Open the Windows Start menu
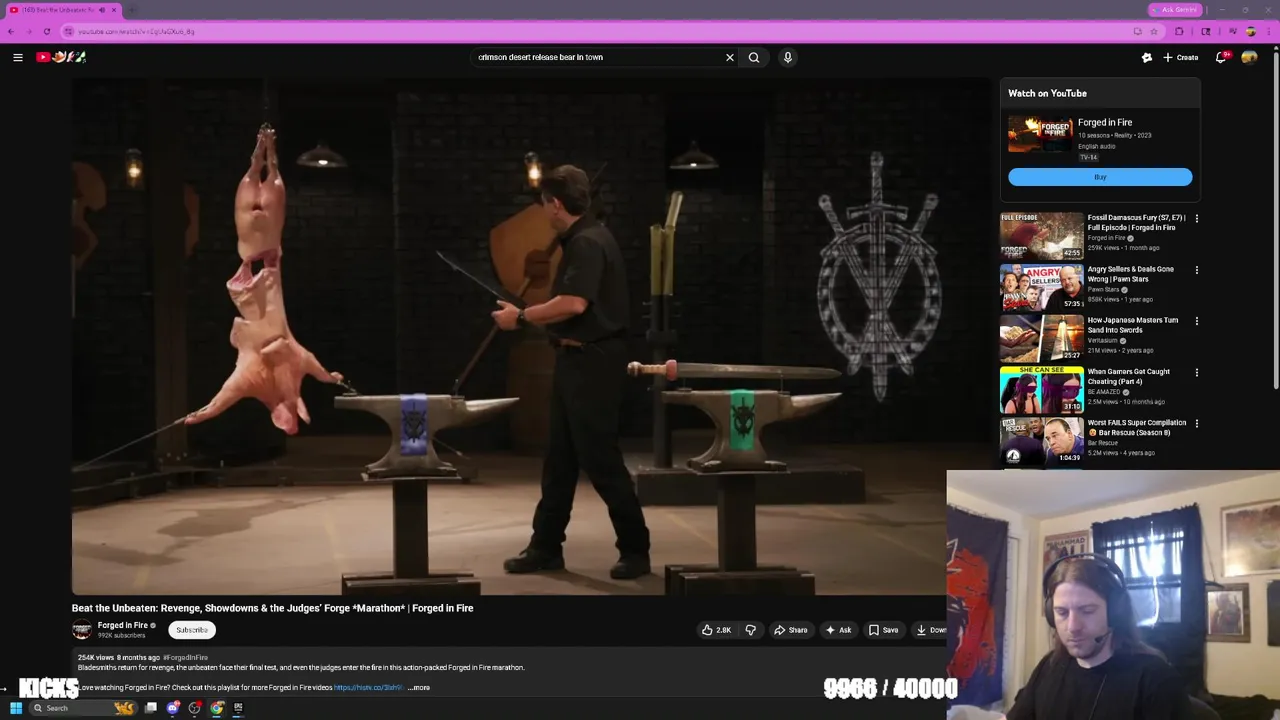 click(x=16, y=708)
